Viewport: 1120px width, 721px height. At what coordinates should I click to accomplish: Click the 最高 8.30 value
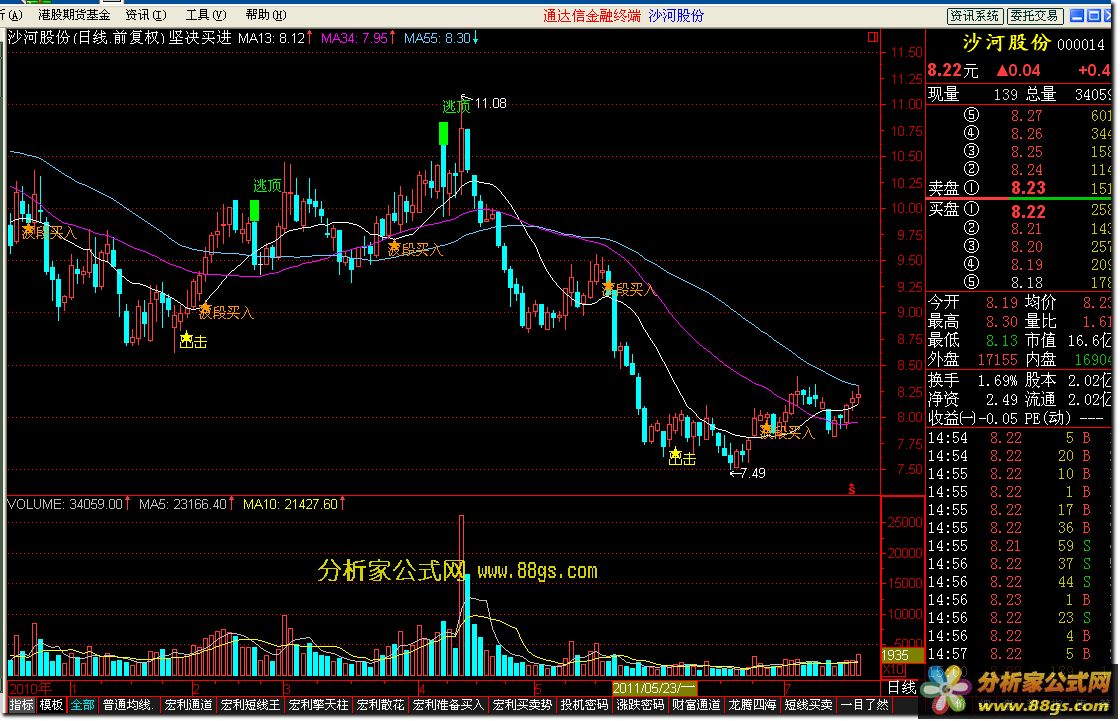[x=1001, y=322]
